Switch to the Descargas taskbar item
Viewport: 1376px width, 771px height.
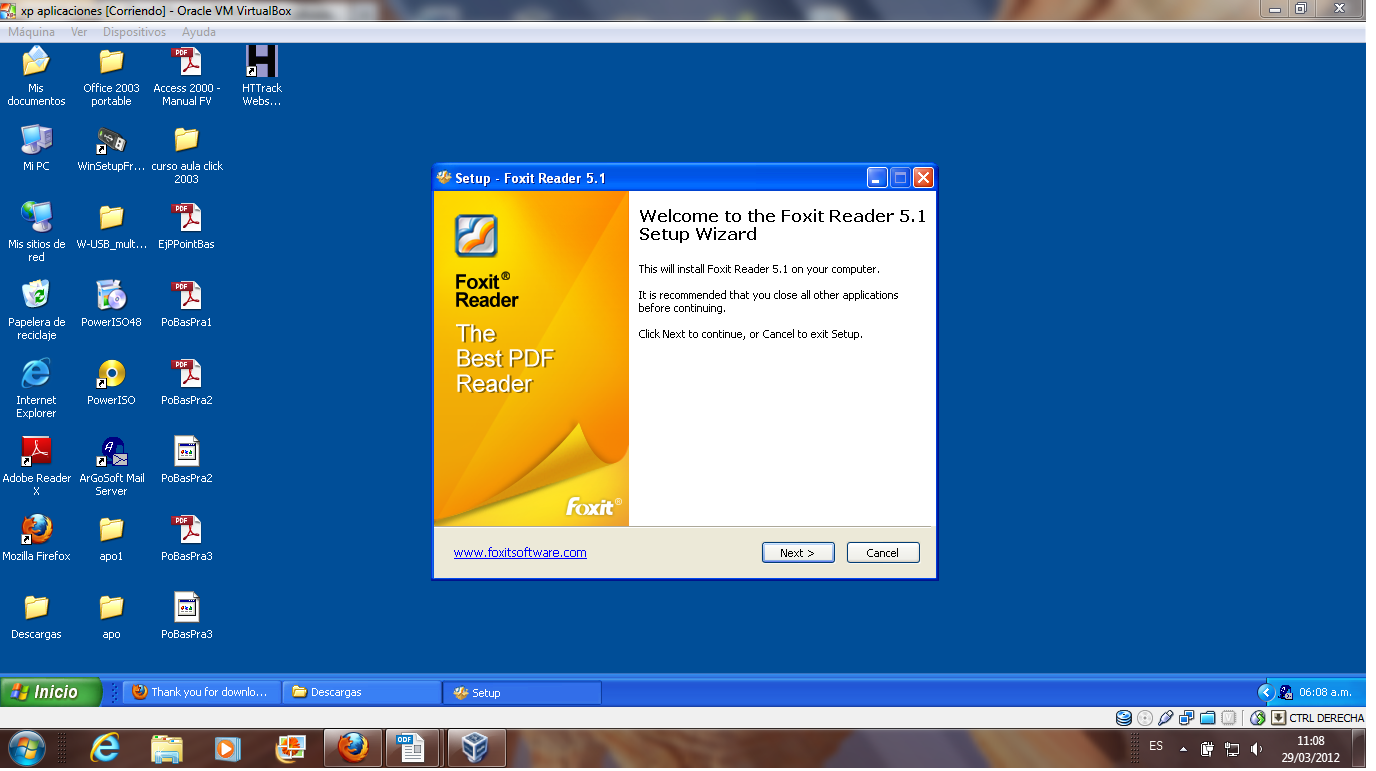[x=362, y=692]
